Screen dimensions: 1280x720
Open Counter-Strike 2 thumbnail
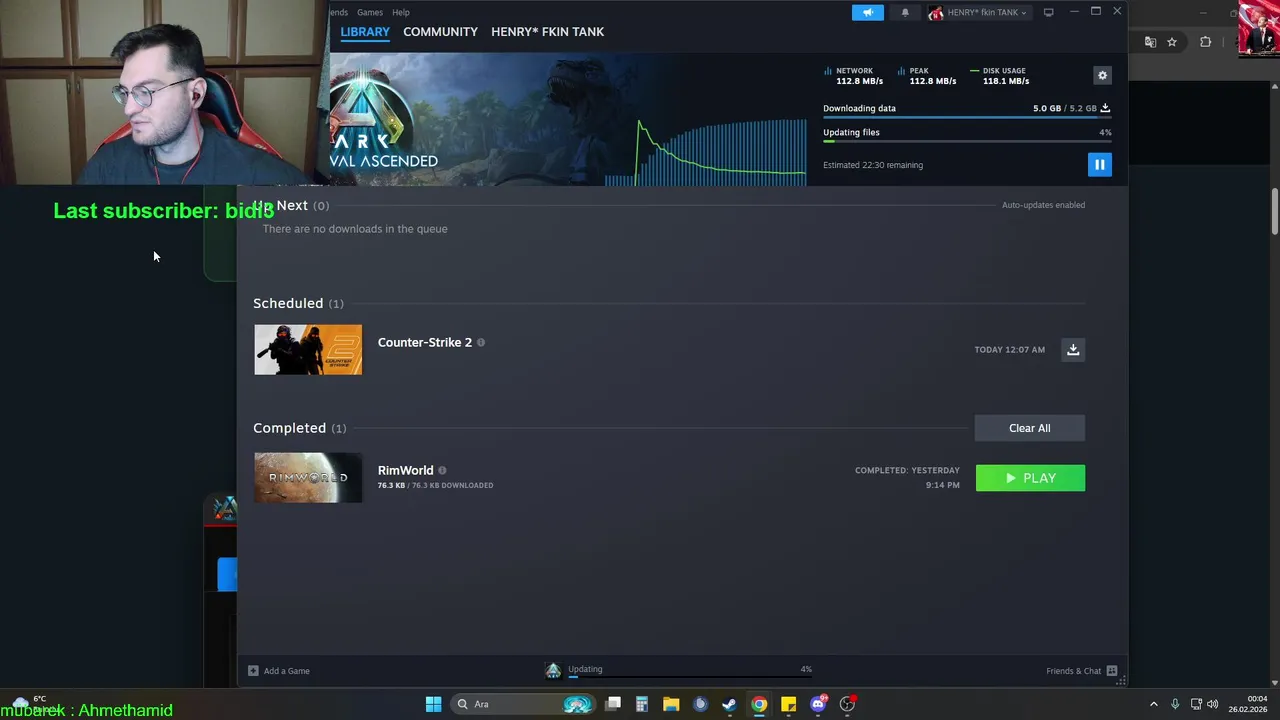[x=308, y=350]
